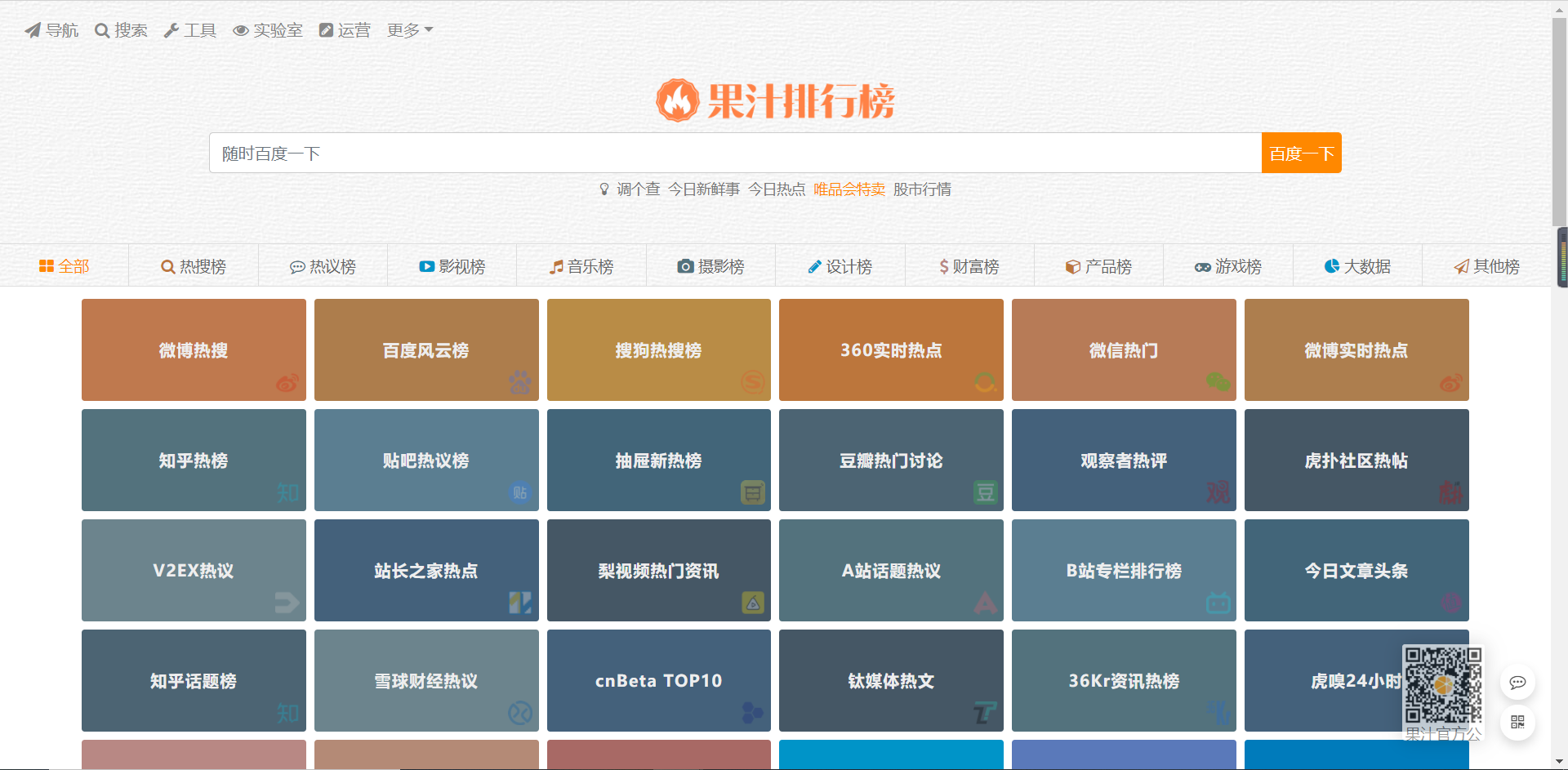Click the music note icon on the 音乐榜 tab
Viewport: 1568px width, 770px height.
point(556,266)
